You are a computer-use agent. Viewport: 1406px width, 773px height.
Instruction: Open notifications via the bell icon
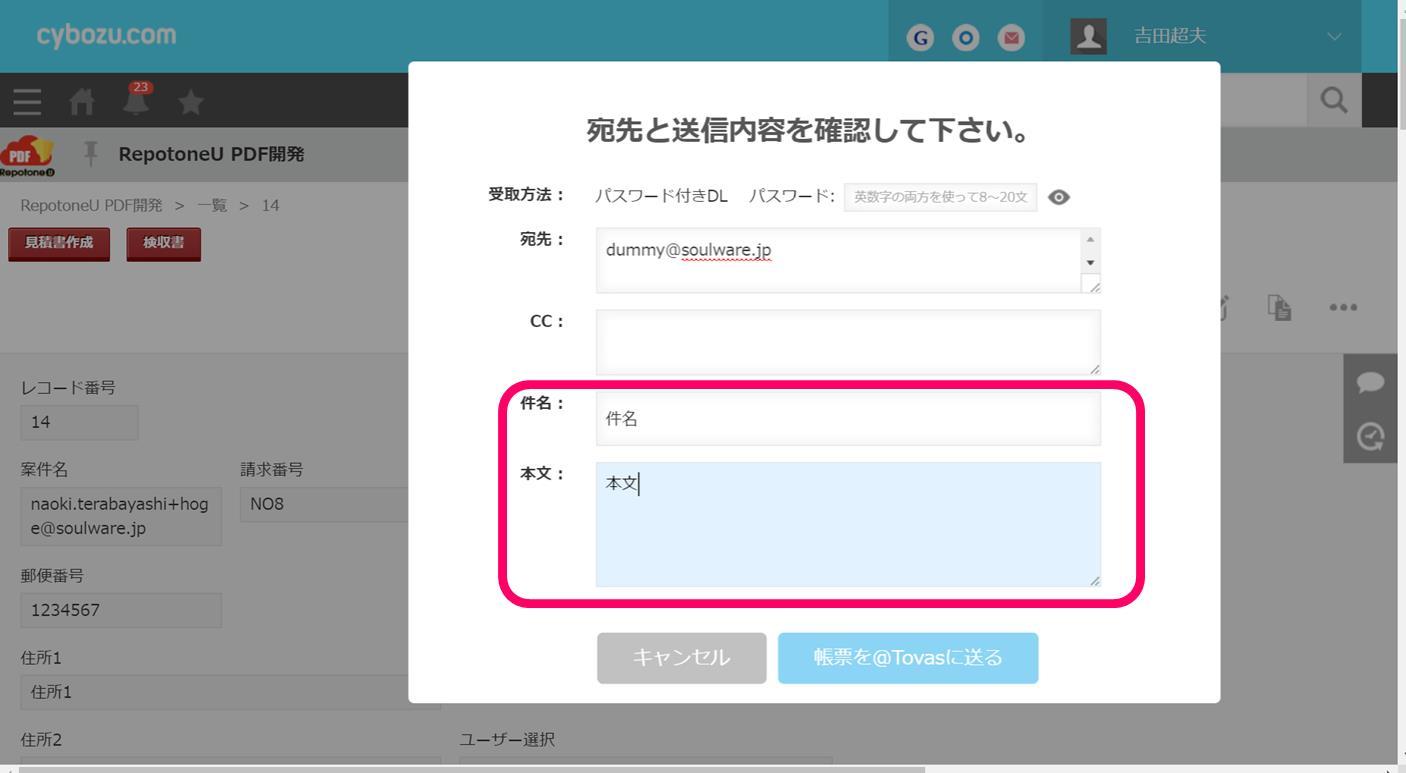pos(136,99)
